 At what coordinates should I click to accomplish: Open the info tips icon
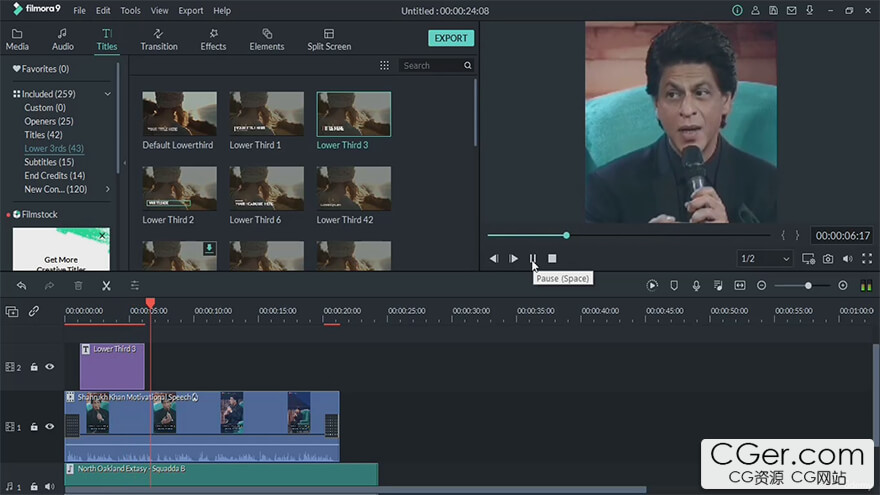pyautogui.click(x=737, y=11)
